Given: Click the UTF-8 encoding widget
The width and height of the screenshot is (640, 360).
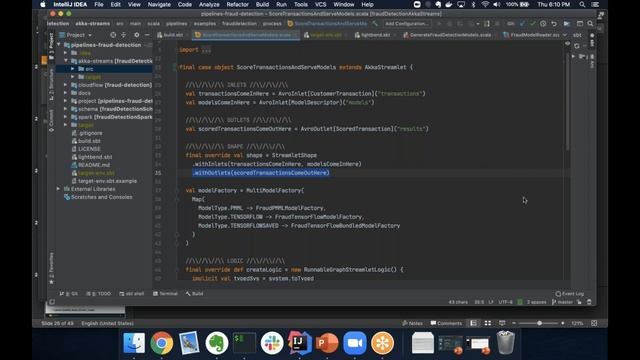Looking at the screenshot, I should coord(505,302).
